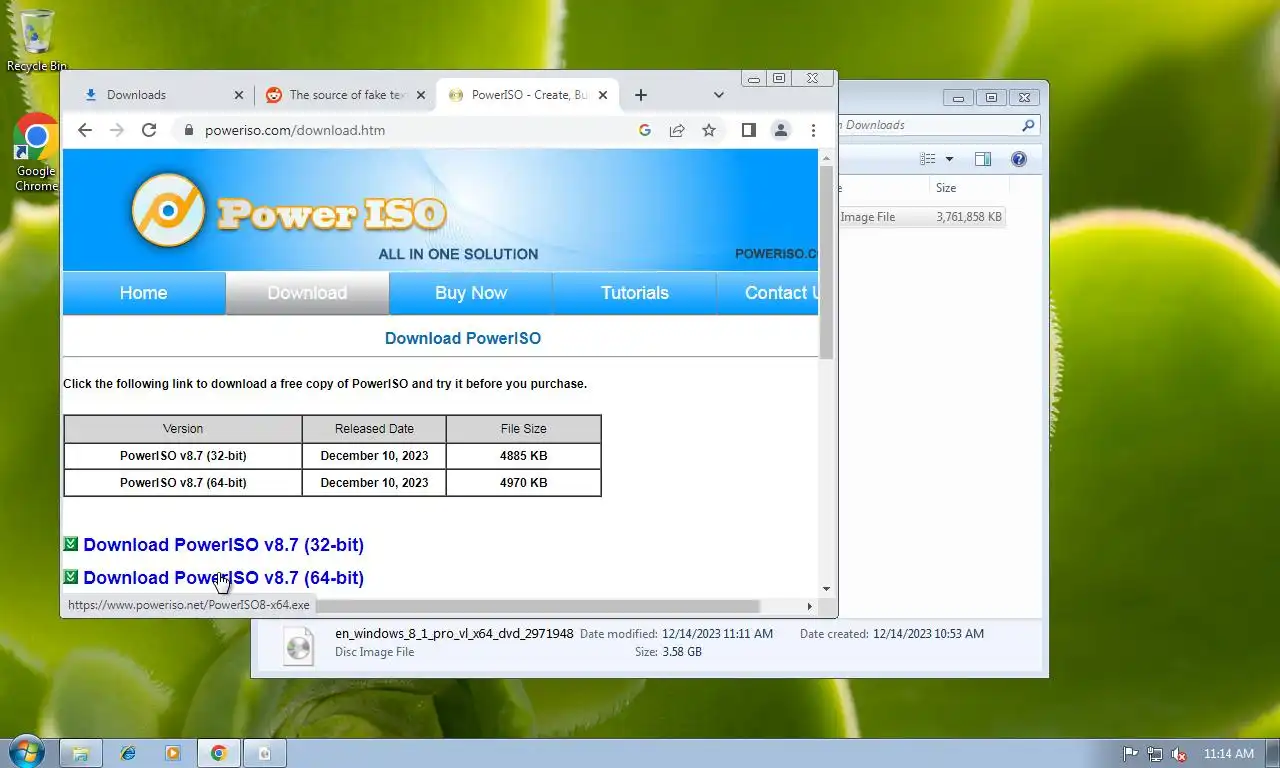Go back in Chrome
The width and height of the screenshot is (1280, 768).
coord(85,130)
